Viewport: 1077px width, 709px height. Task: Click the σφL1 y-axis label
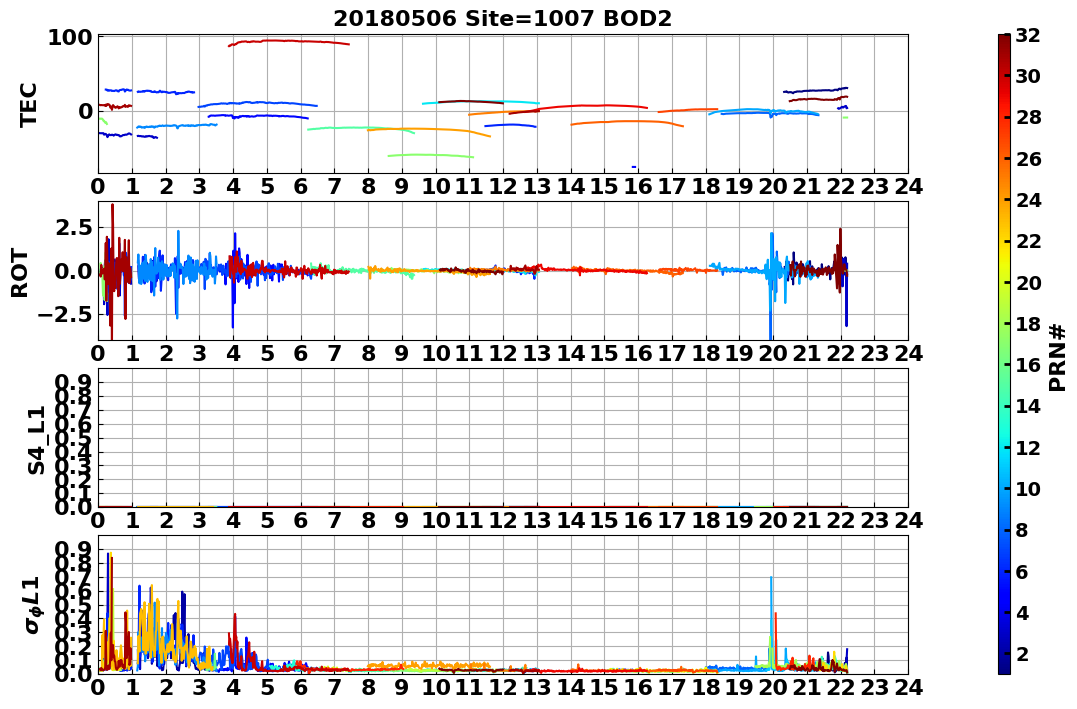(32, 605)
